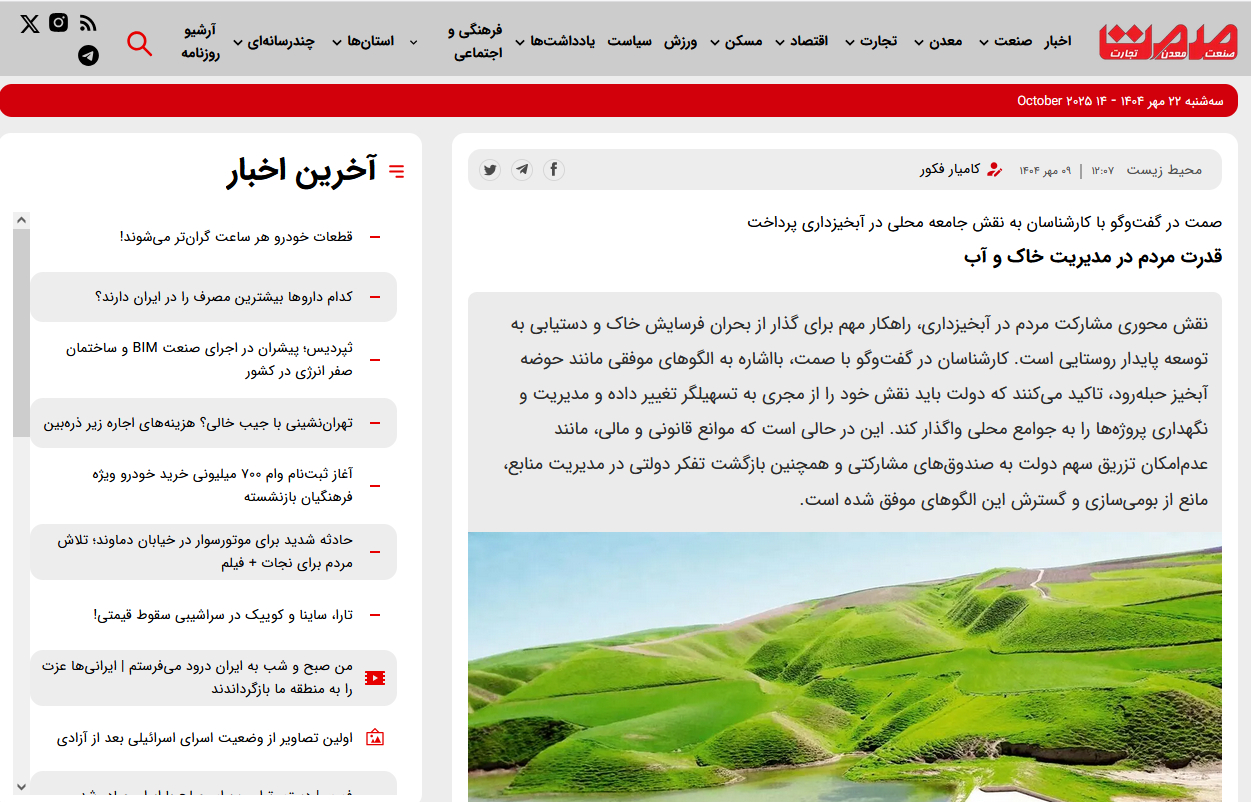Open the Instagram page from the header

(59, 22)
